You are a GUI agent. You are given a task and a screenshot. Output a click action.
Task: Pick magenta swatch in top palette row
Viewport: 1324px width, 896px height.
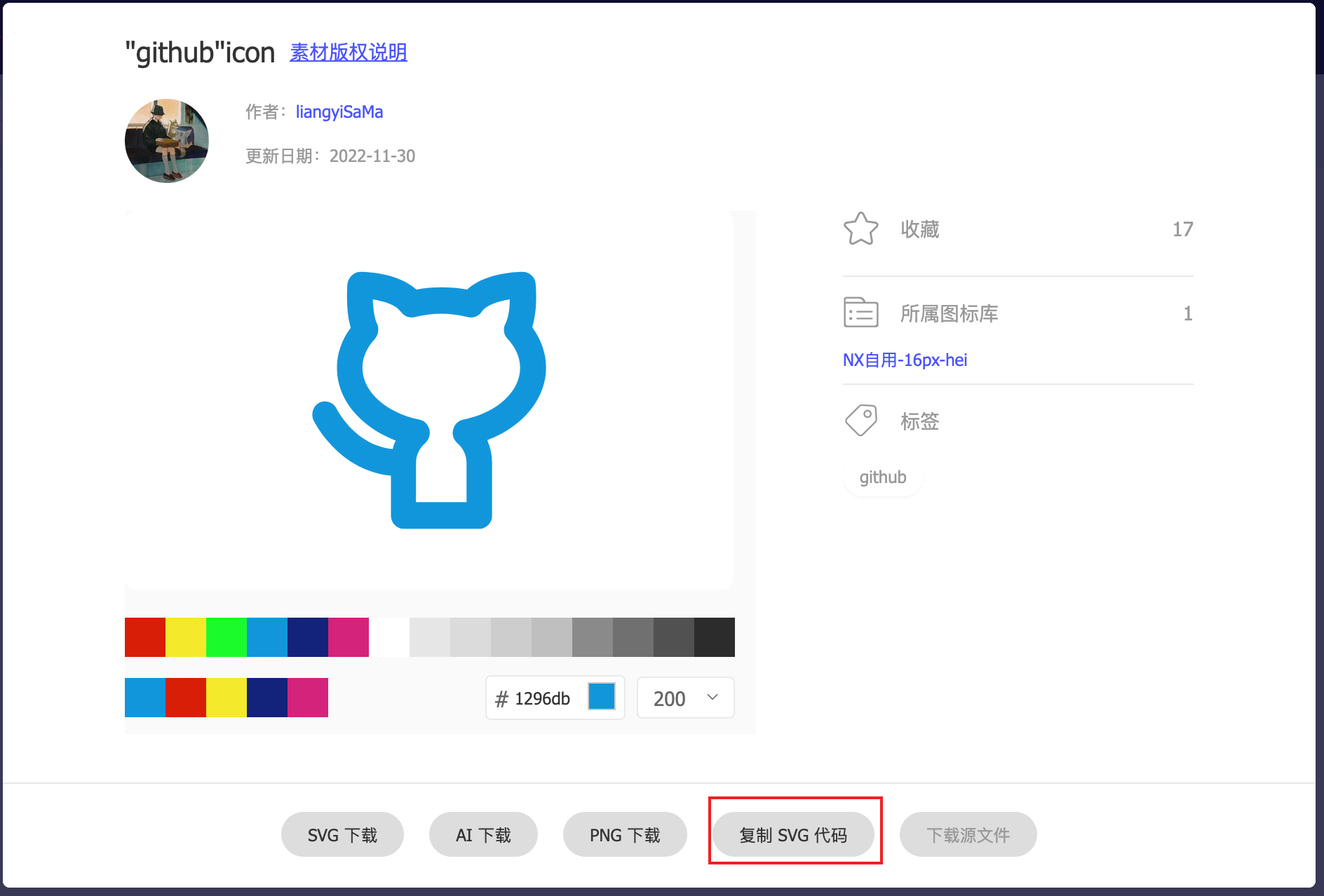coord(349,637)
